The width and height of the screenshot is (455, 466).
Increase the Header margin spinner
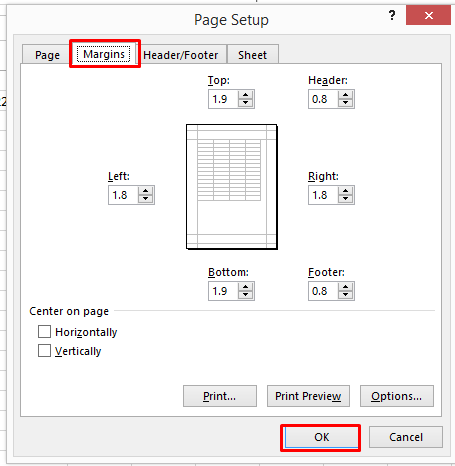tap(346, 95)
